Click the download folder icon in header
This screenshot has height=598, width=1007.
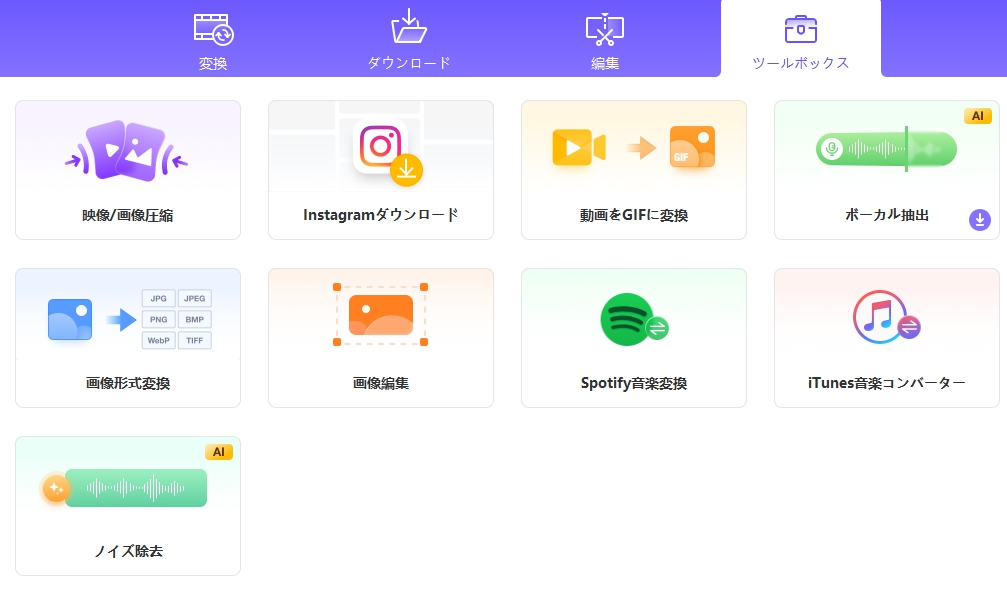[409, 26]
